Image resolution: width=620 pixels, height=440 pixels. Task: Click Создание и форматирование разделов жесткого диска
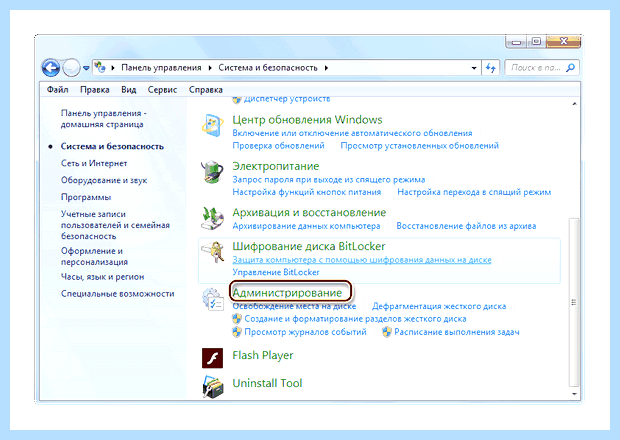coord(355,319)
